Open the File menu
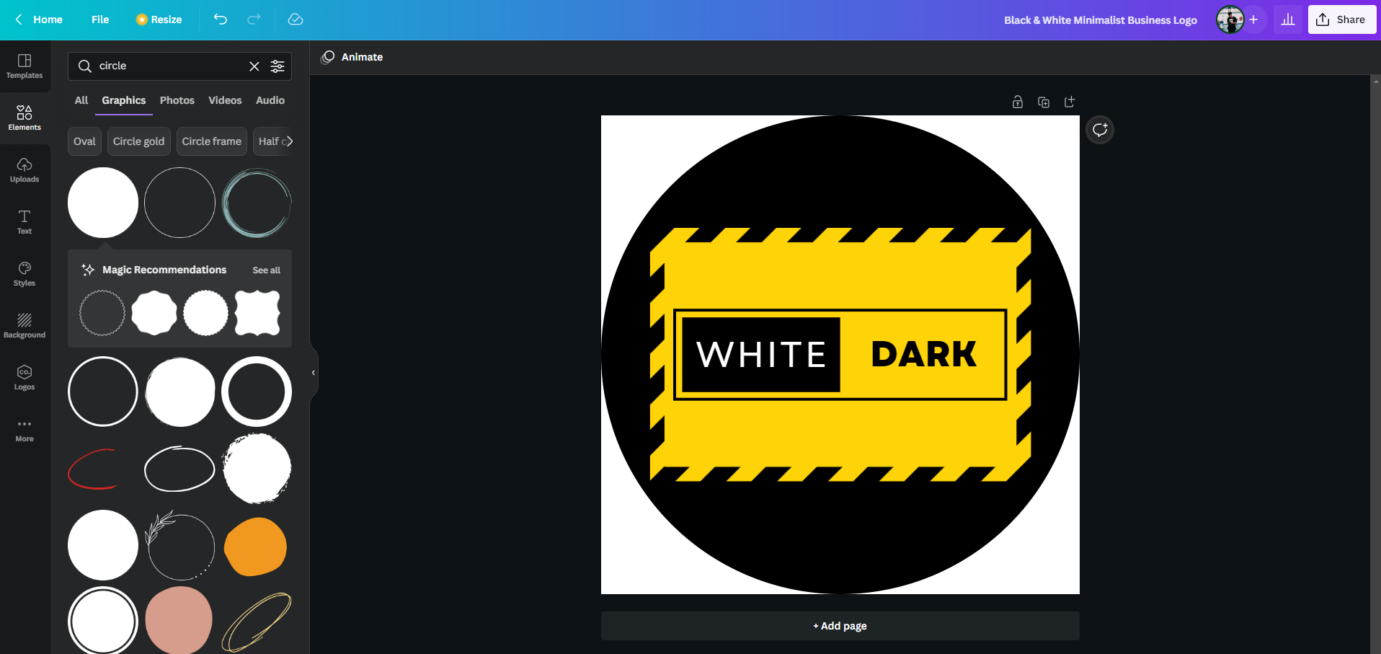The width and height of the screenshot is (1381, 654). pyautogui.click(x=100, y=19)
